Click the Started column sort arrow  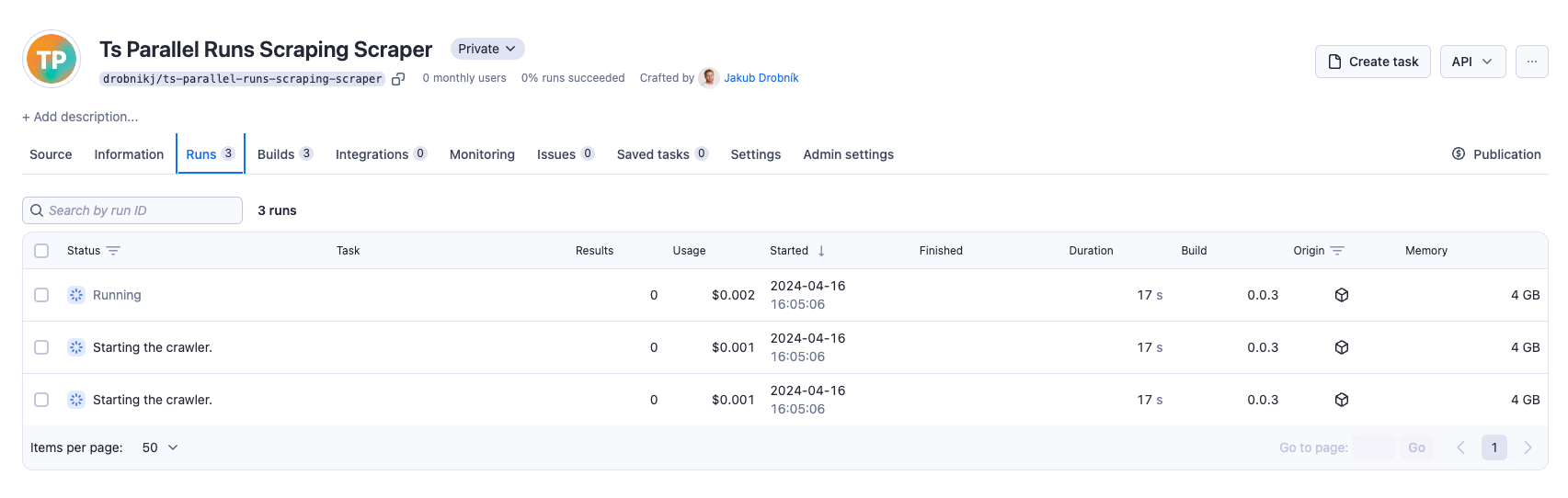821,251
